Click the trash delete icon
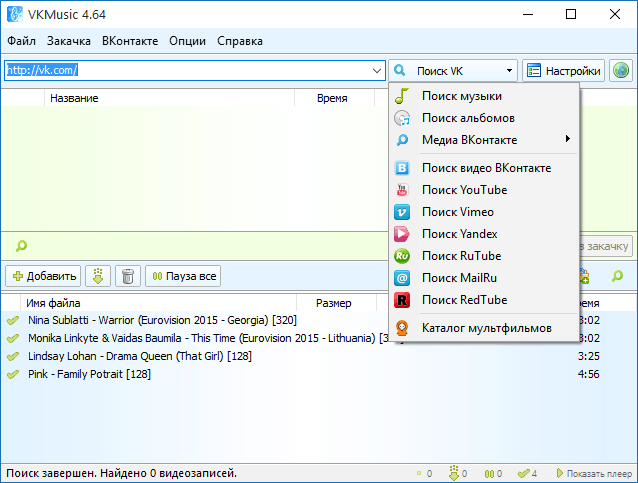The image size is (638, 483). pyautogui.click(x=127, y=276)
